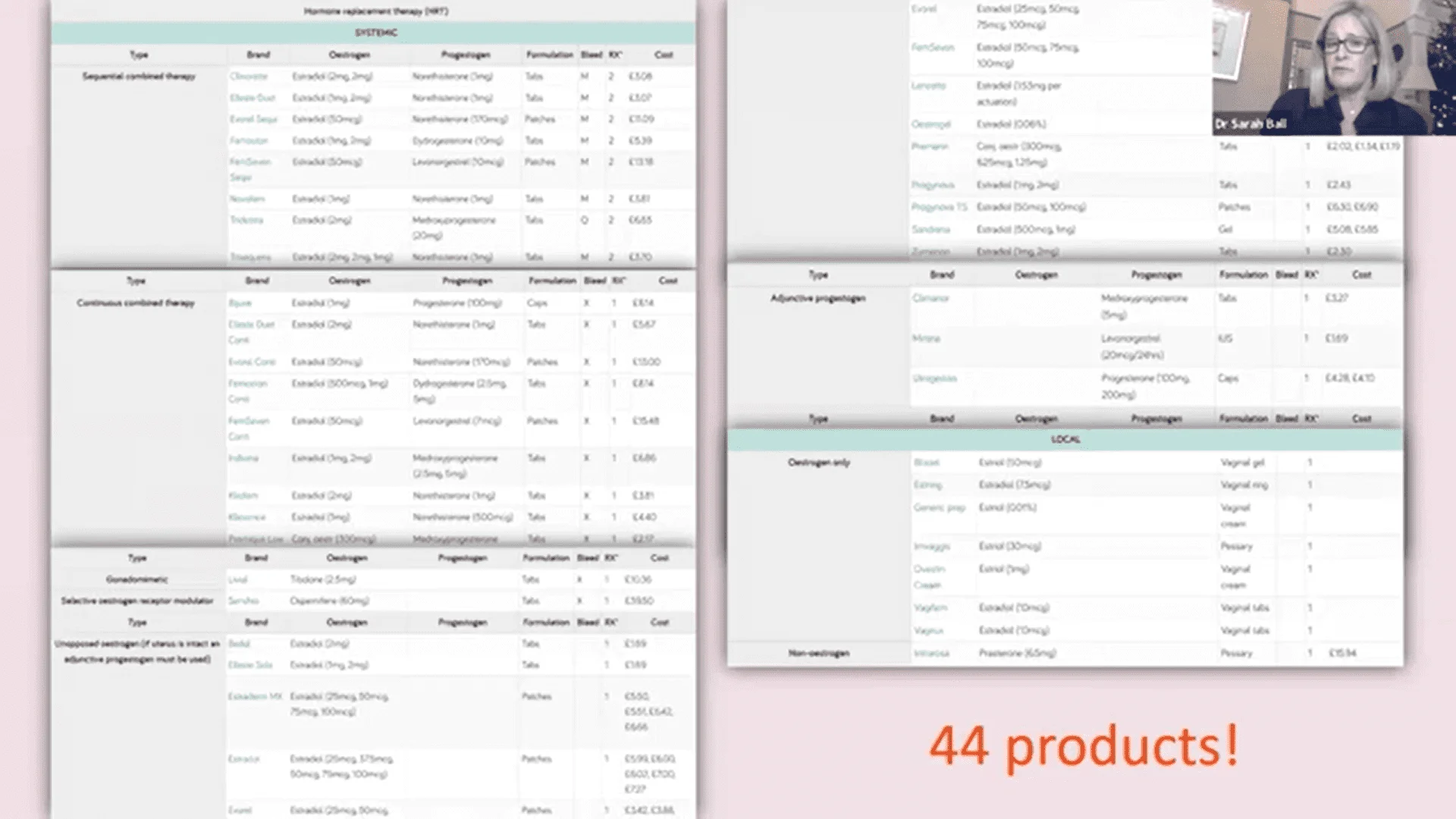Select the Adjunctive progestogen type cell
The height and width of the screenshot is (819, 1456).
pos(818,298)
